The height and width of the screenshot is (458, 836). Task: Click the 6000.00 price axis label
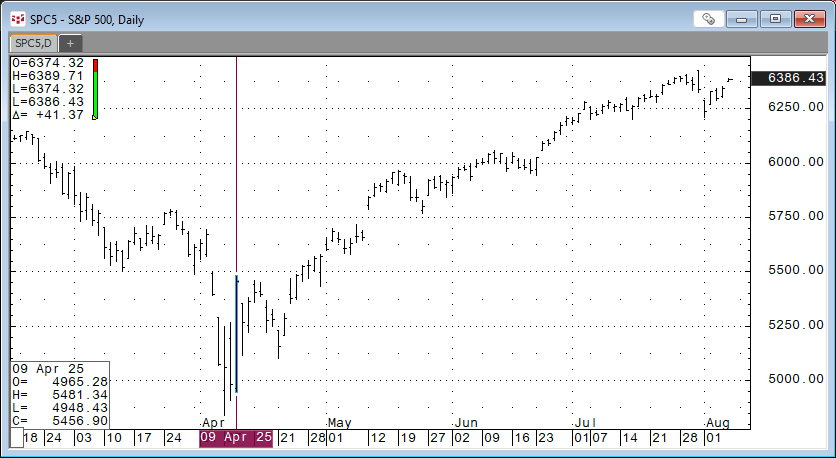pyautogui.click(x=795, y=162)
